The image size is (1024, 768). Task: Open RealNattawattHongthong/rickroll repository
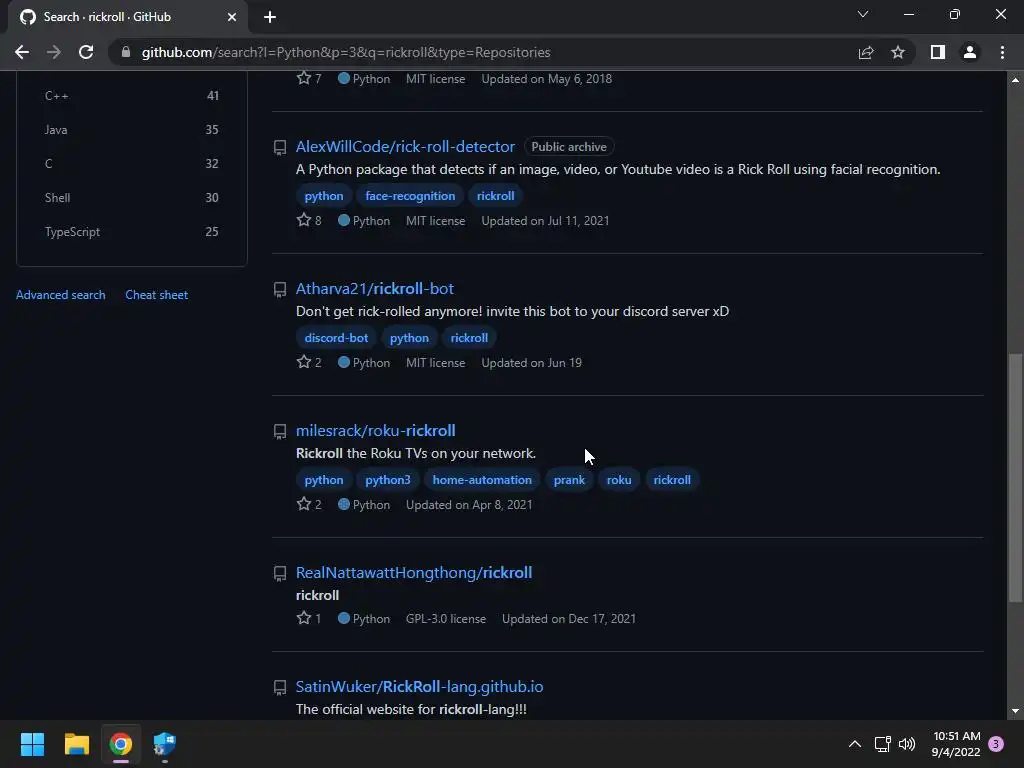(414, 572)
